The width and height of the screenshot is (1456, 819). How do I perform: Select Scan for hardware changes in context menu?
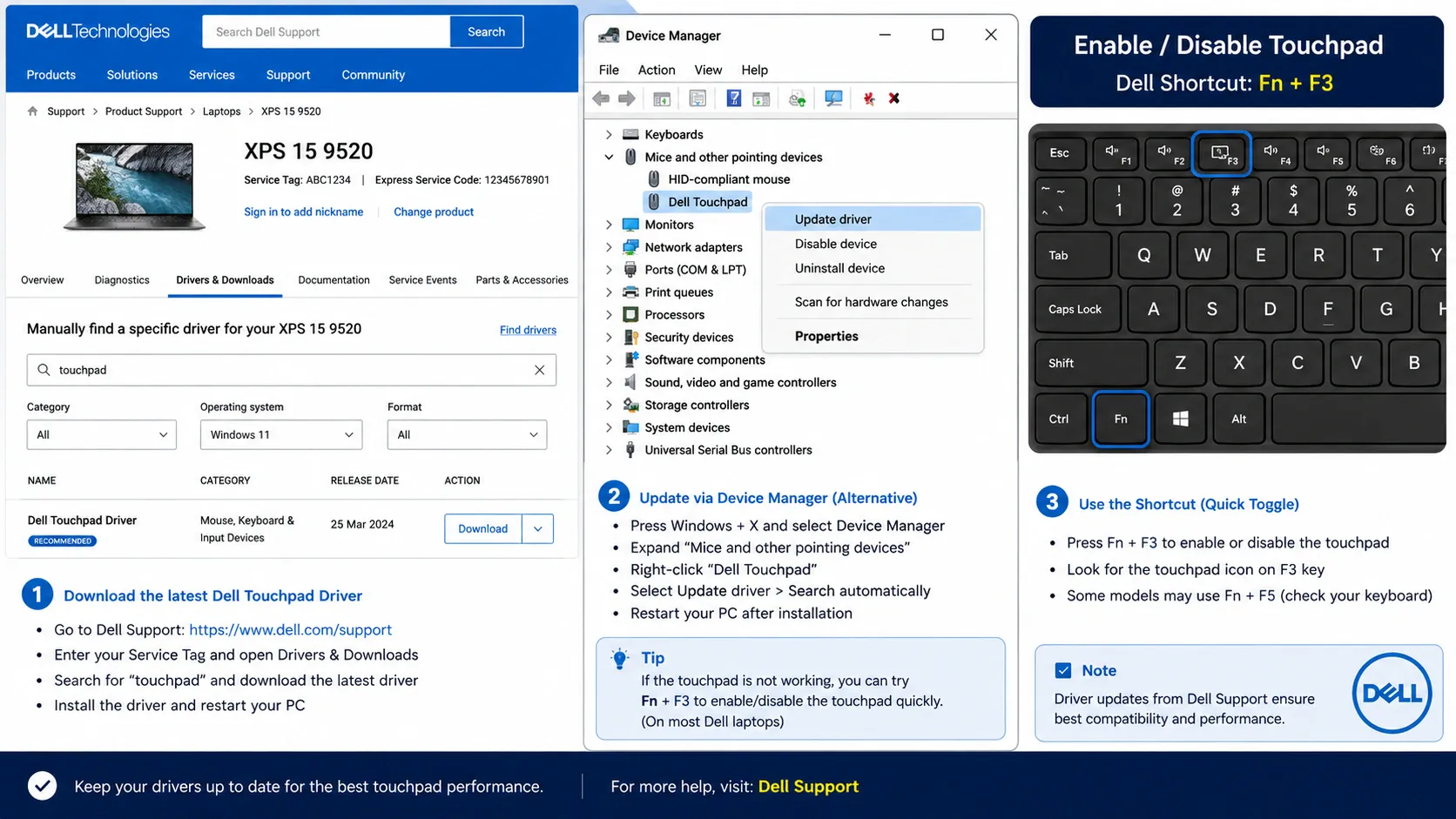point(873,302)
